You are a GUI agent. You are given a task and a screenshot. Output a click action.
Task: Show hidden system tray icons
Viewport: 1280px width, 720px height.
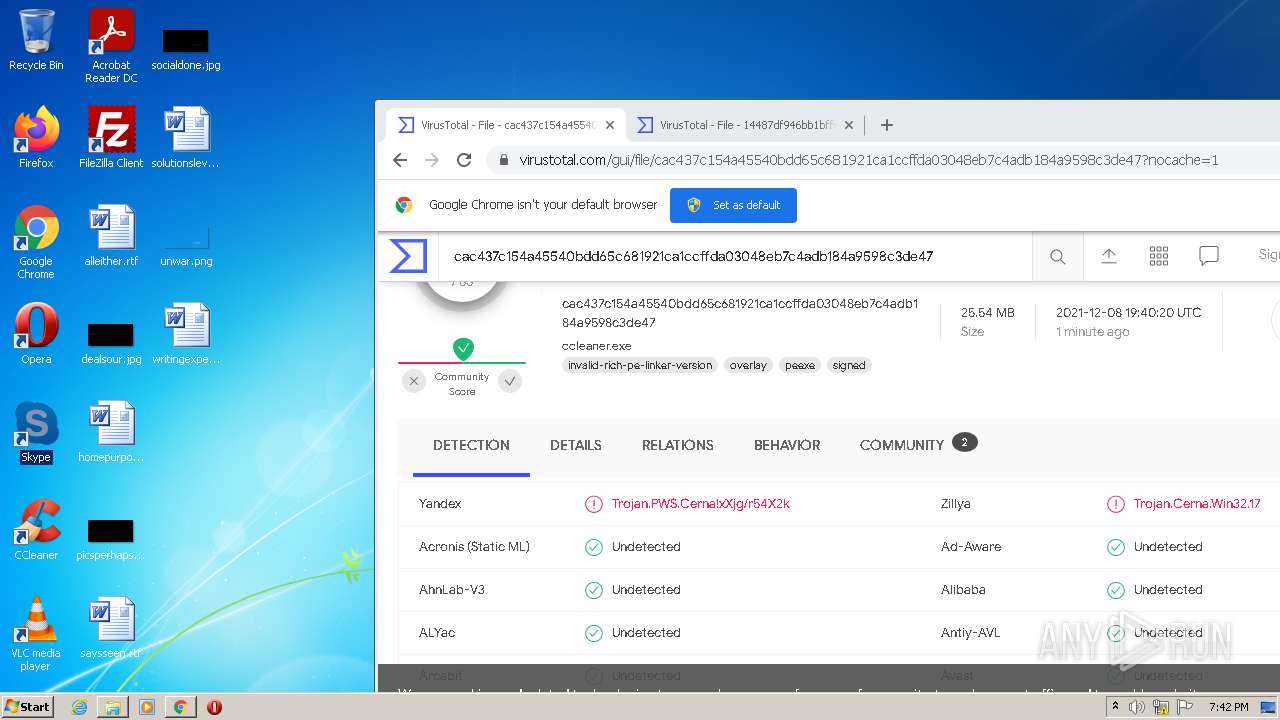pos(1115,707)
